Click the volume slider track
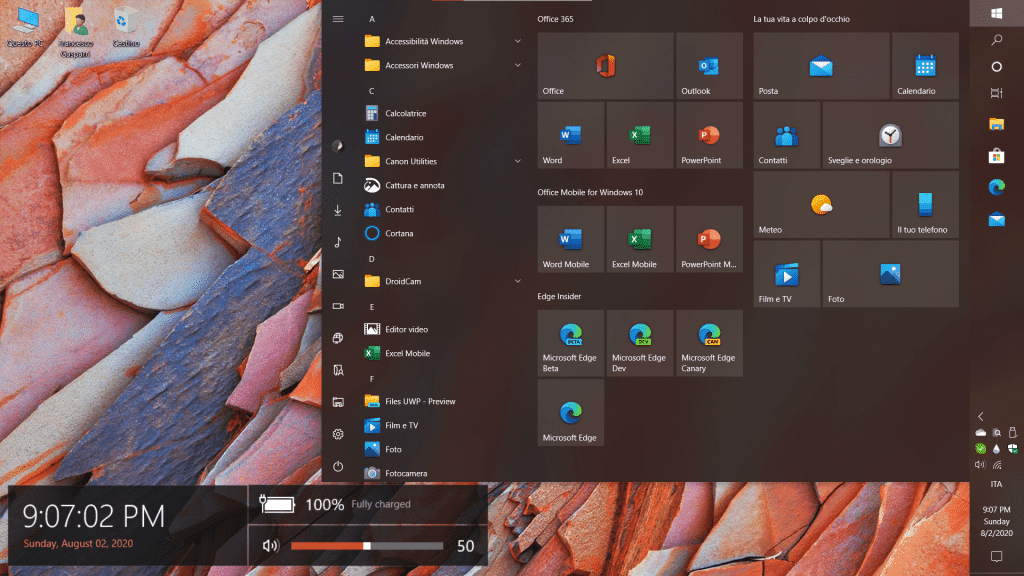 [x=400, y=546]
